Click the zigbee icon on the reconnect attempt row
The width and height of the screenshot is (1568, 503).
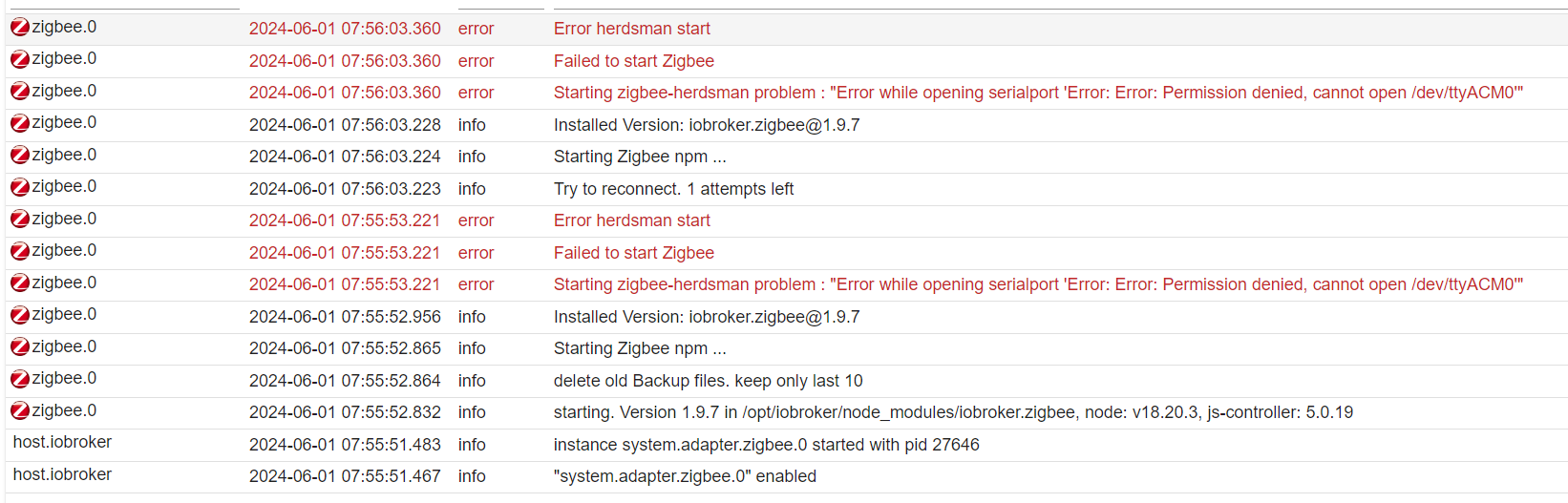point(20,187)
